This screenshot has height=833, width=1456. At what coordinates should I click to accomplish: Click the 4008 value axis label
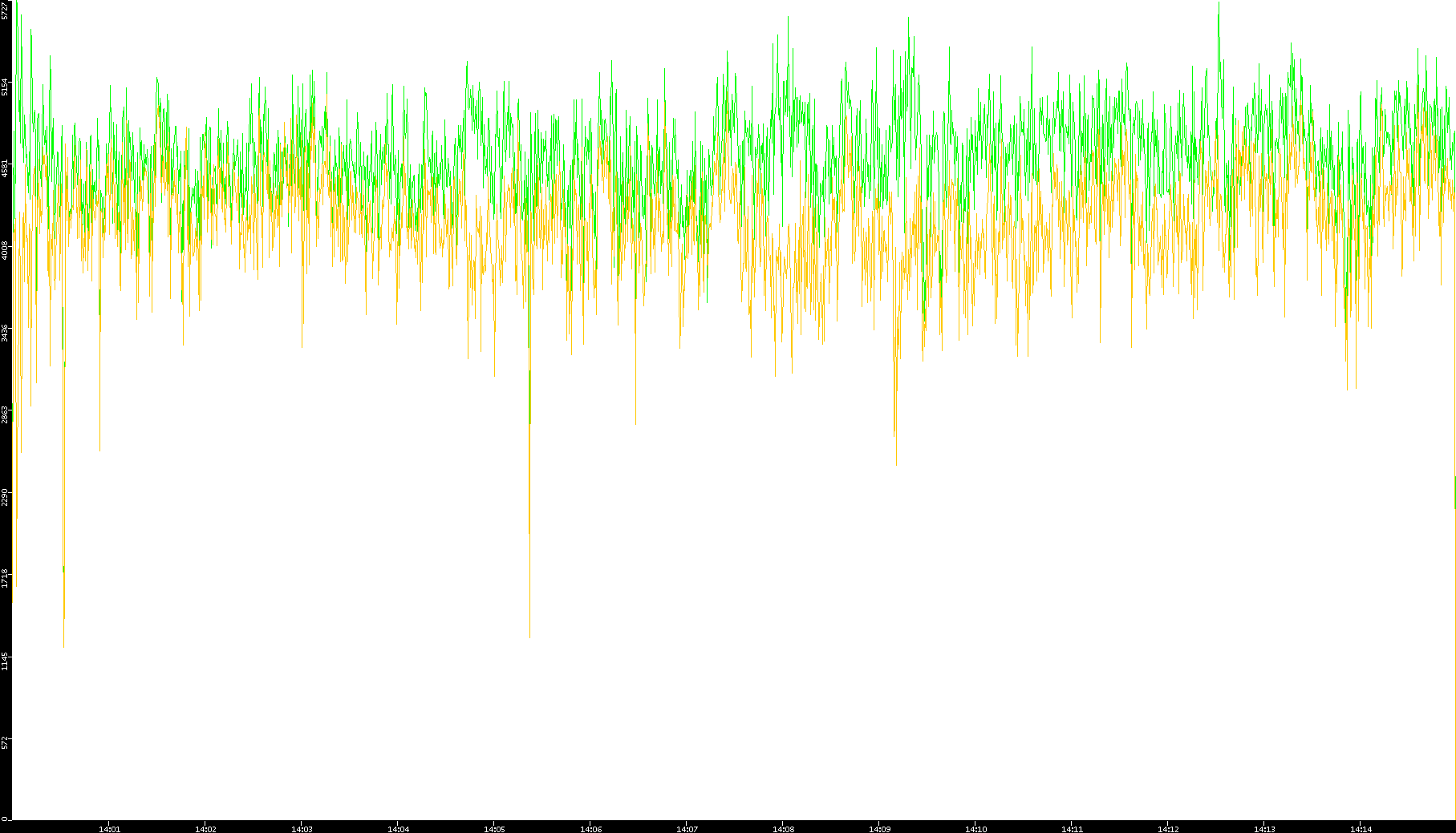coord(5,250)
